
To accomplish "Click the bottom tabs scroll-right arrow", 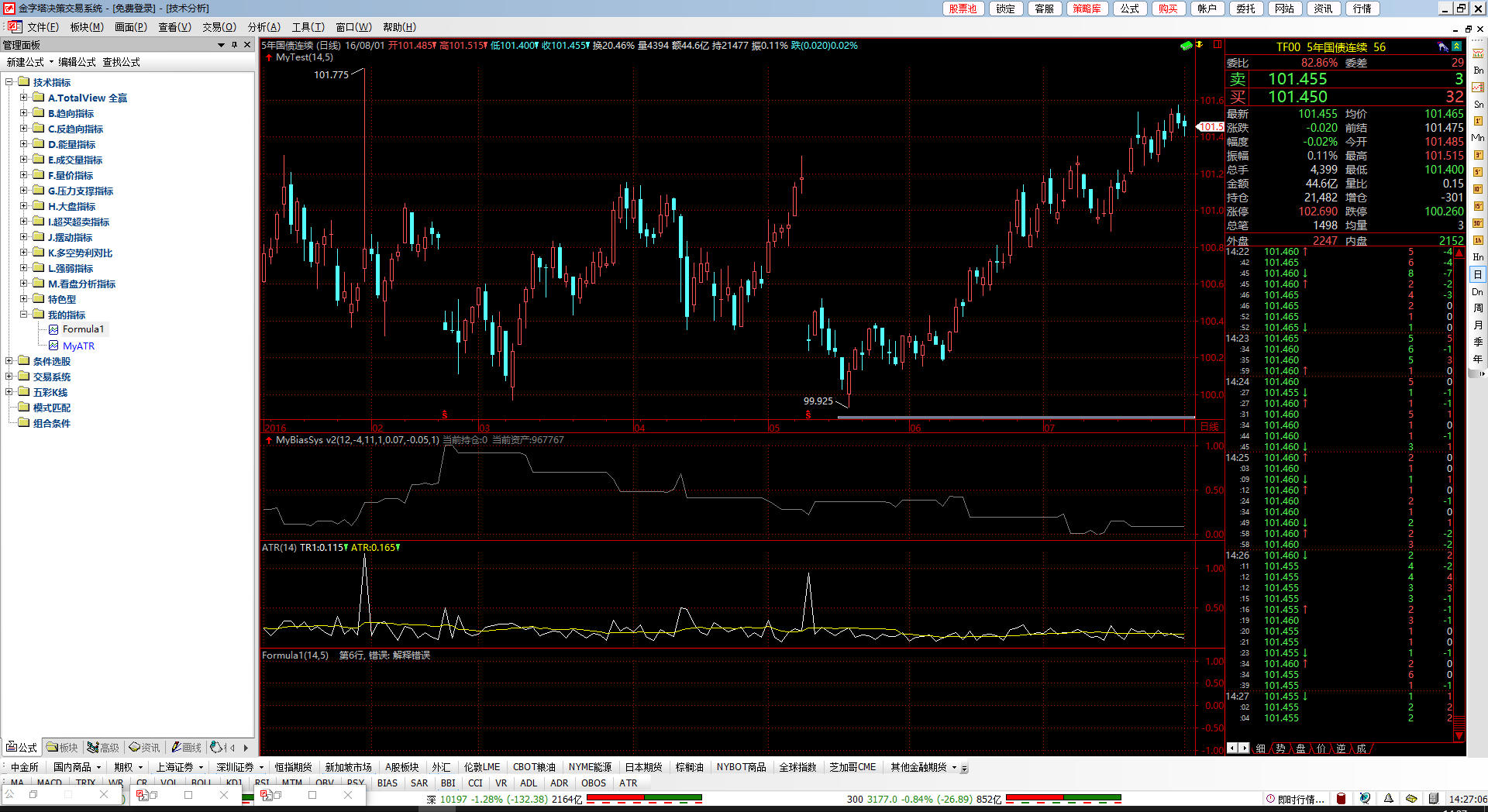I will click(x=246, y=748).
